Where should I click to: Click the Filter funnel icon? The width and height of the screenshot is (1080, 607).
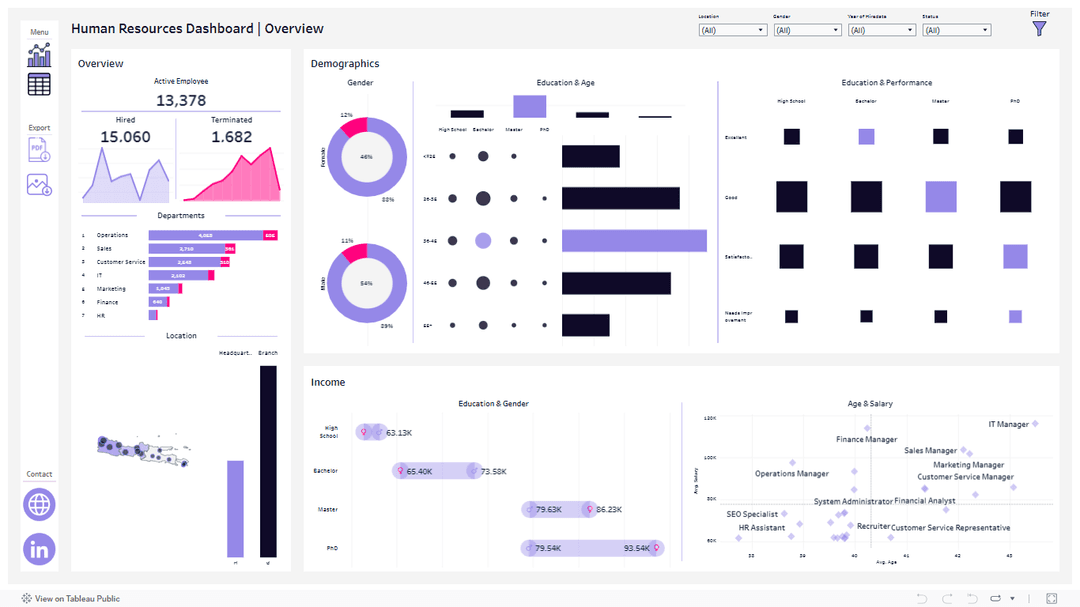tap(1040, 29)
